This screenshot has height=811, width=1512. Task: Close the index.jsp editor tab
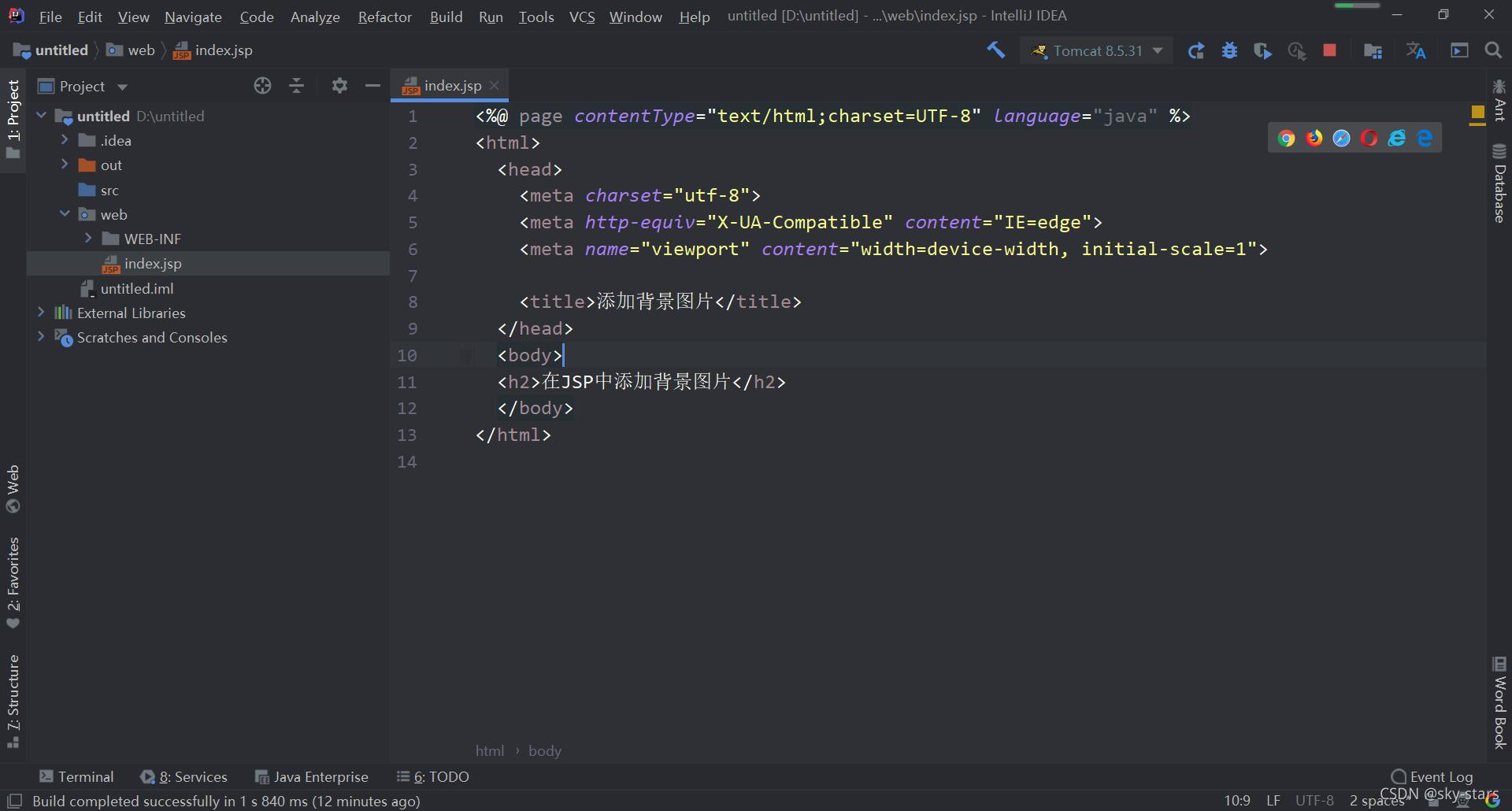click(x=494, y=85)
